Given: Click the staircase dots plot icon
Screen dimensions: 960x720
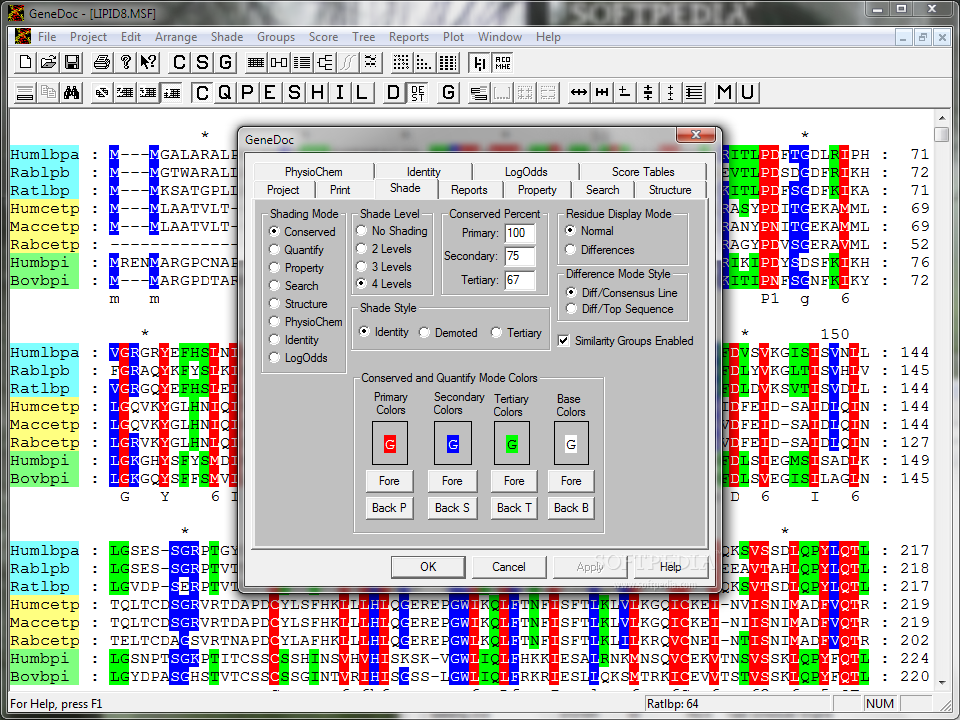Looking at the screenshot, I should [424, 62].
